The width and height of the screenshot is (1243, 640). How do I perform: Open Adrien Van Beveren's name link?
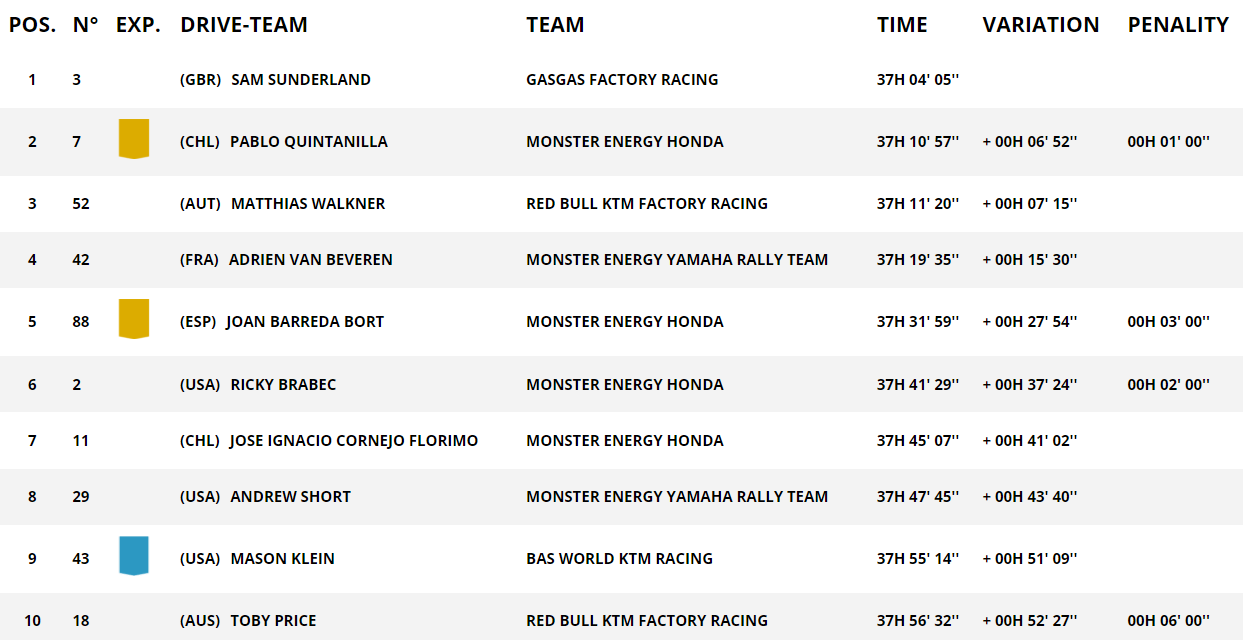click(x=310, y=260)
